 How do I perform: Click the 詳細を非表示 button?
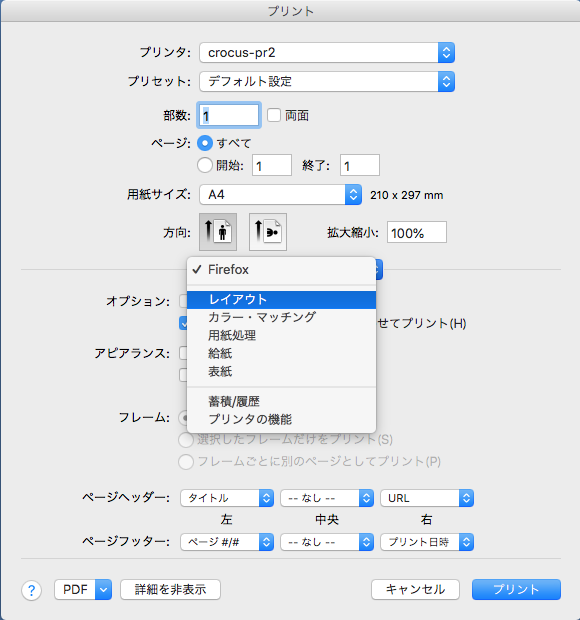pyautogui.click(x=170, y=590)
